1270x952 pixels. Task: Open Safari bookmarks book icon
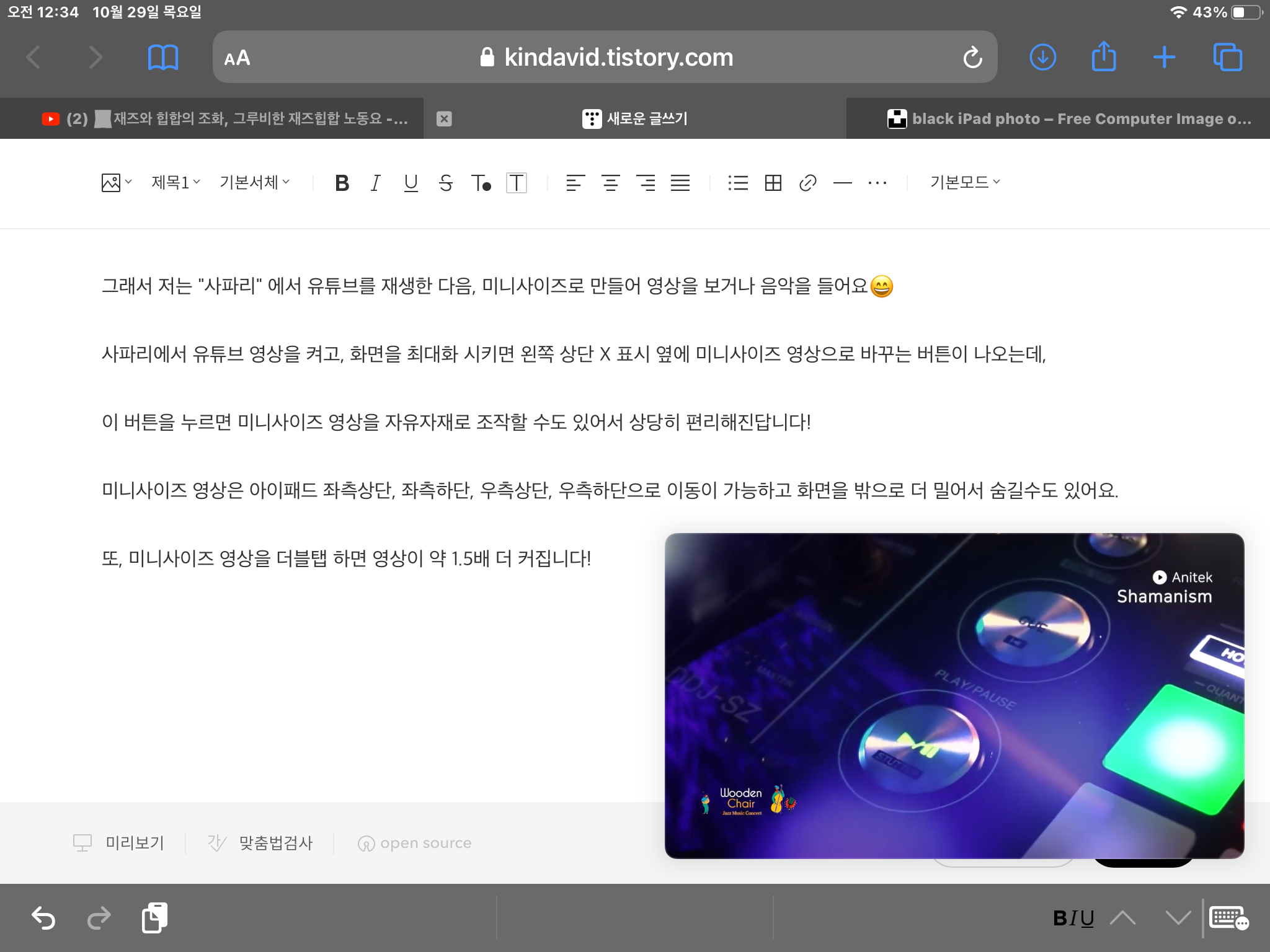163,57
